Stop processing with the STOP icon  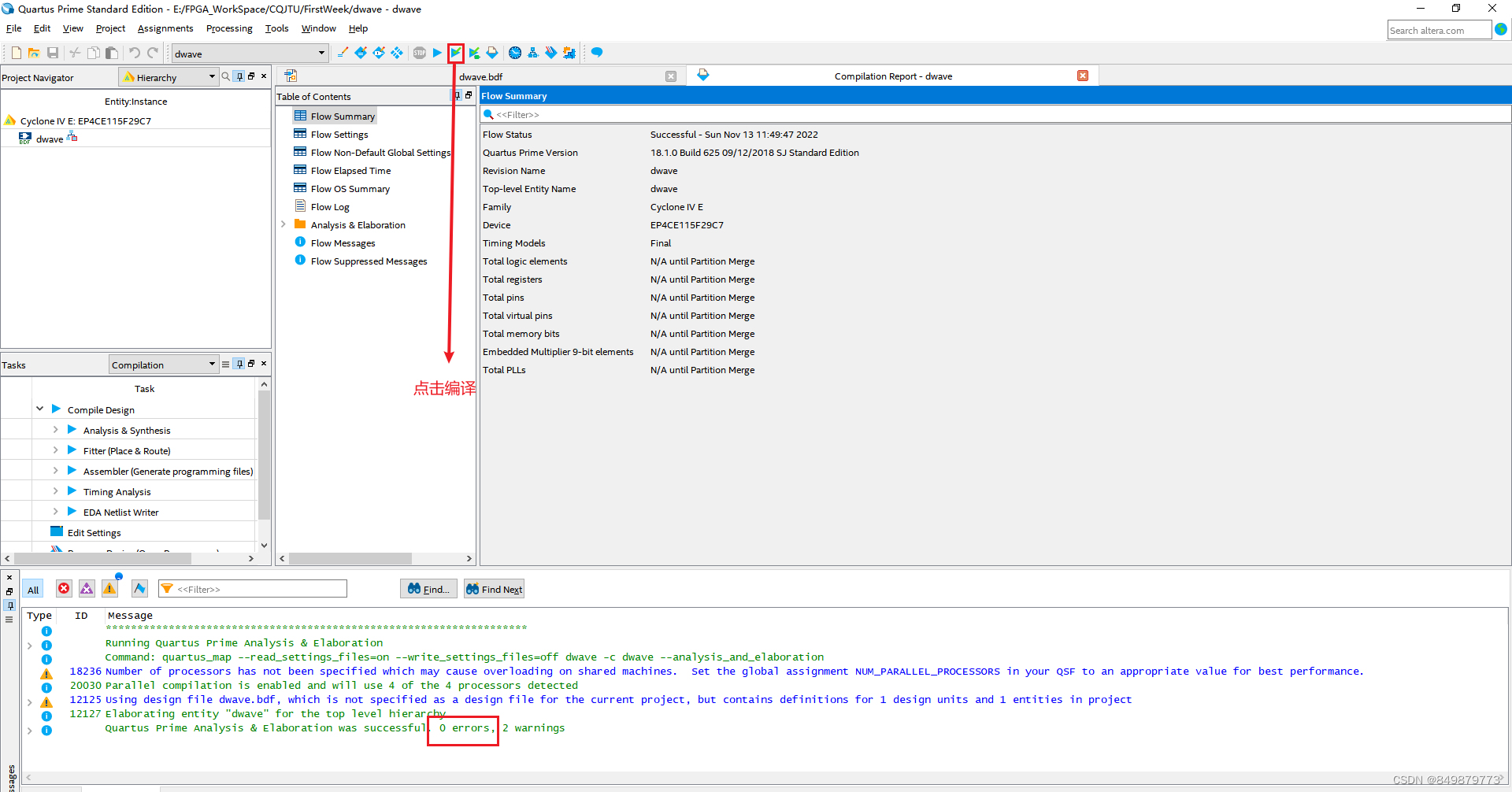pyautogui.click(x=419, y=53)
